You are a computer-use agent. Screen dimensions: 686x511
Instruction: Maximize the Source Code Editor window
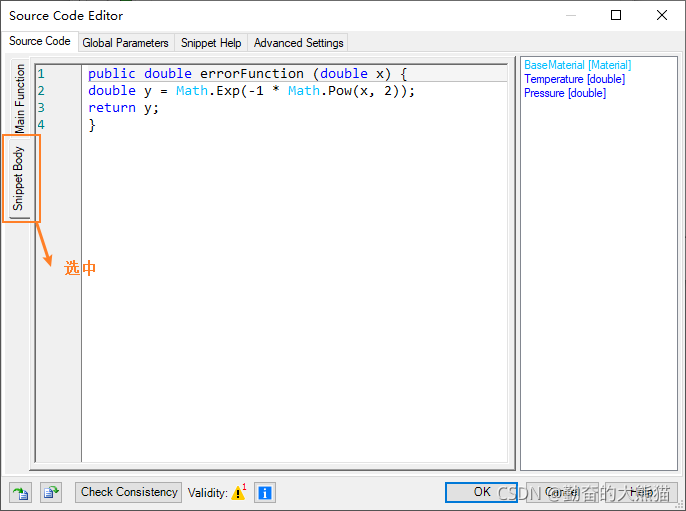click(616, 15)
